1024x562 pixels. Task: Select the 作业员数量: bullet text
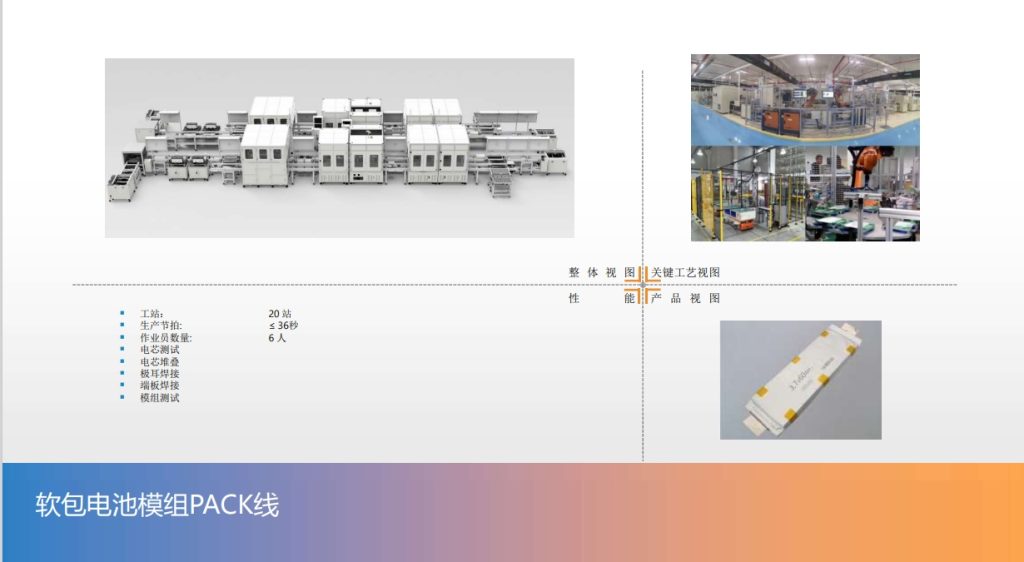pos(166,338)
